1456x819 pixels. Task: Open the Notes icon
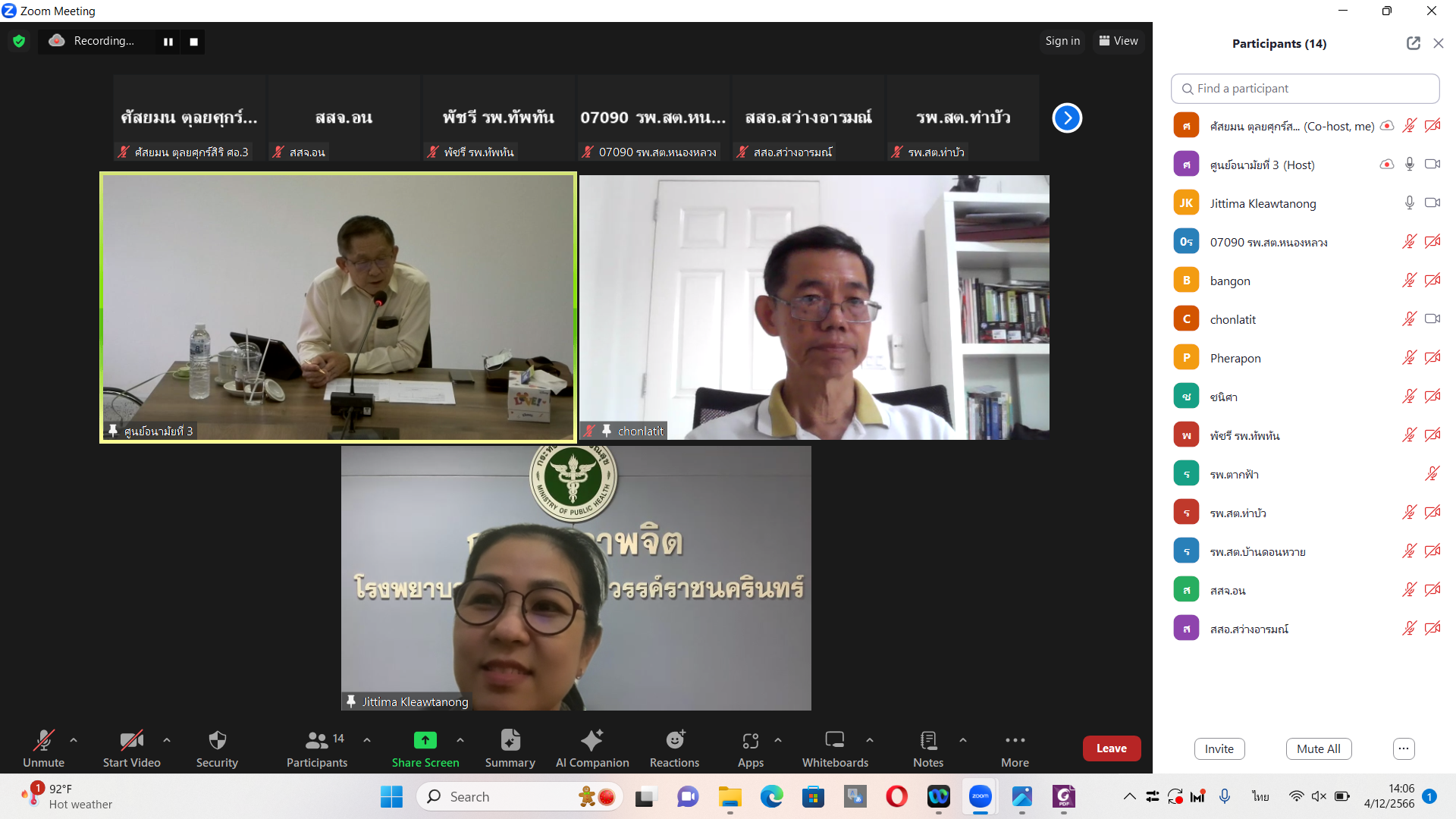pos(927,740)
